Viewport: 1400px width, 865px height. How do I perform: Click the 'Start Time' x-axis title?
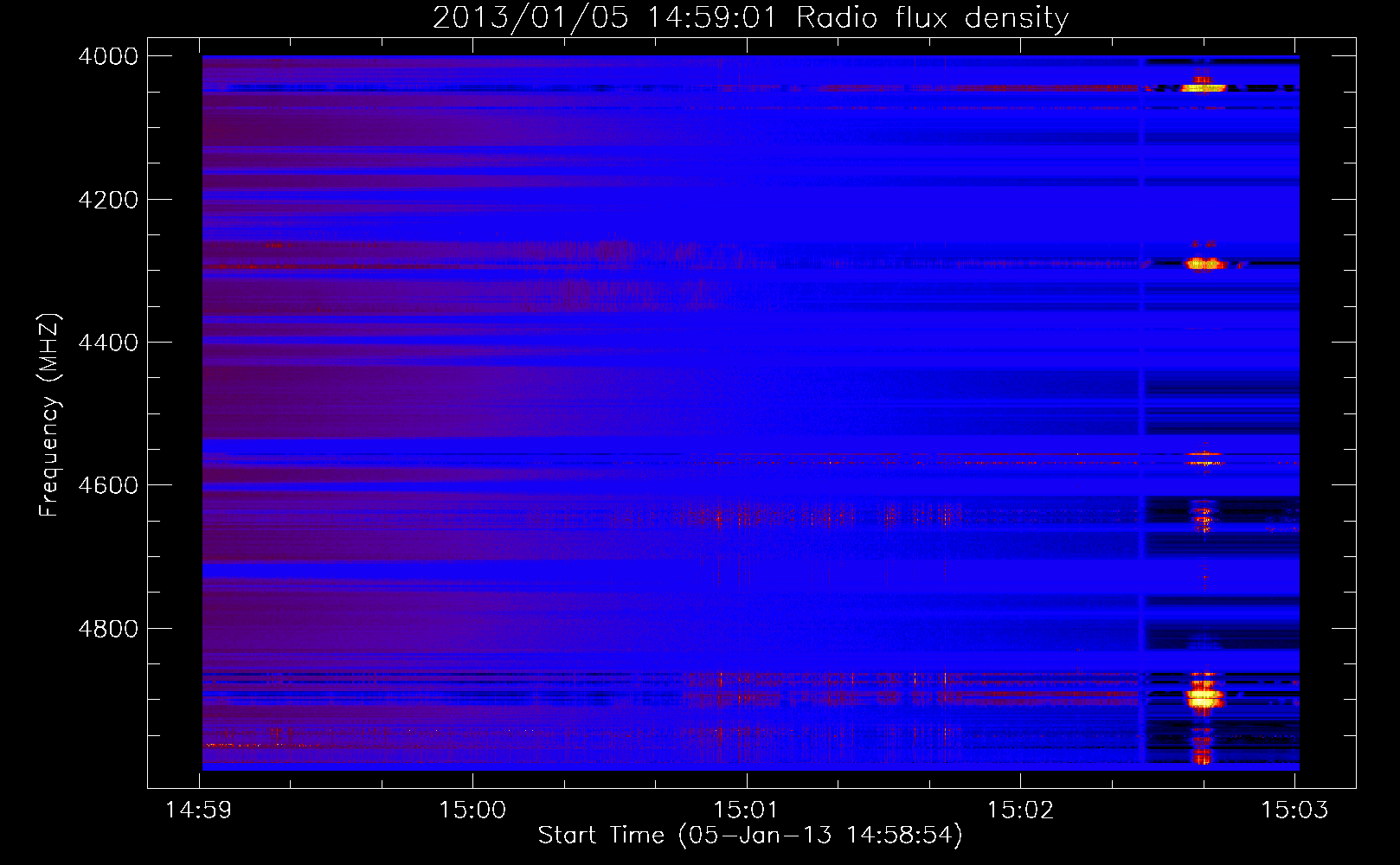click(x=601, y=835)
